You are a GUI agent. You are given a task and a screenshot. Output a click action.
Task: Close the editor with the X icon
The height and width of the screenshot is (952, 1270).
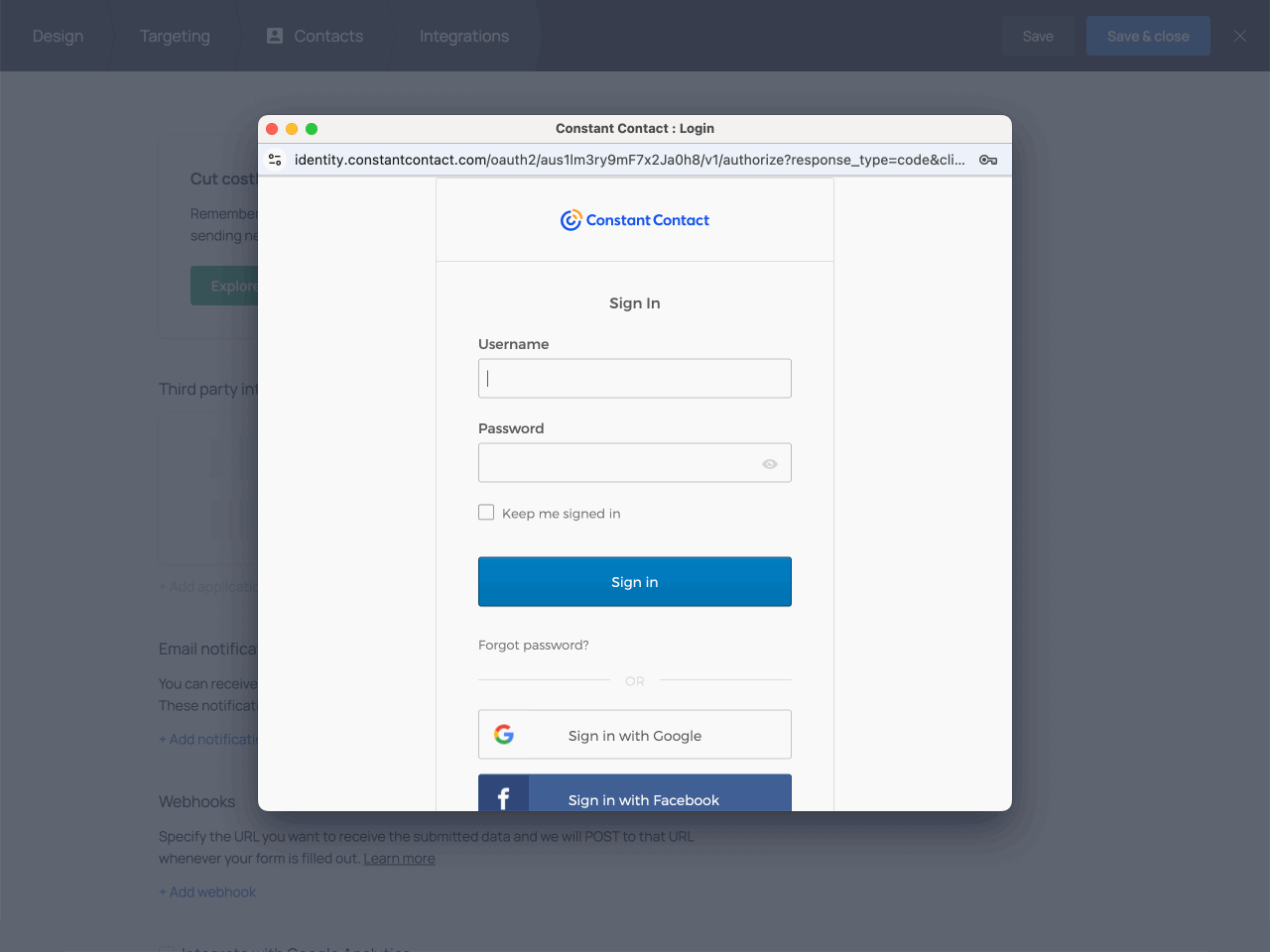[1239, 36]
